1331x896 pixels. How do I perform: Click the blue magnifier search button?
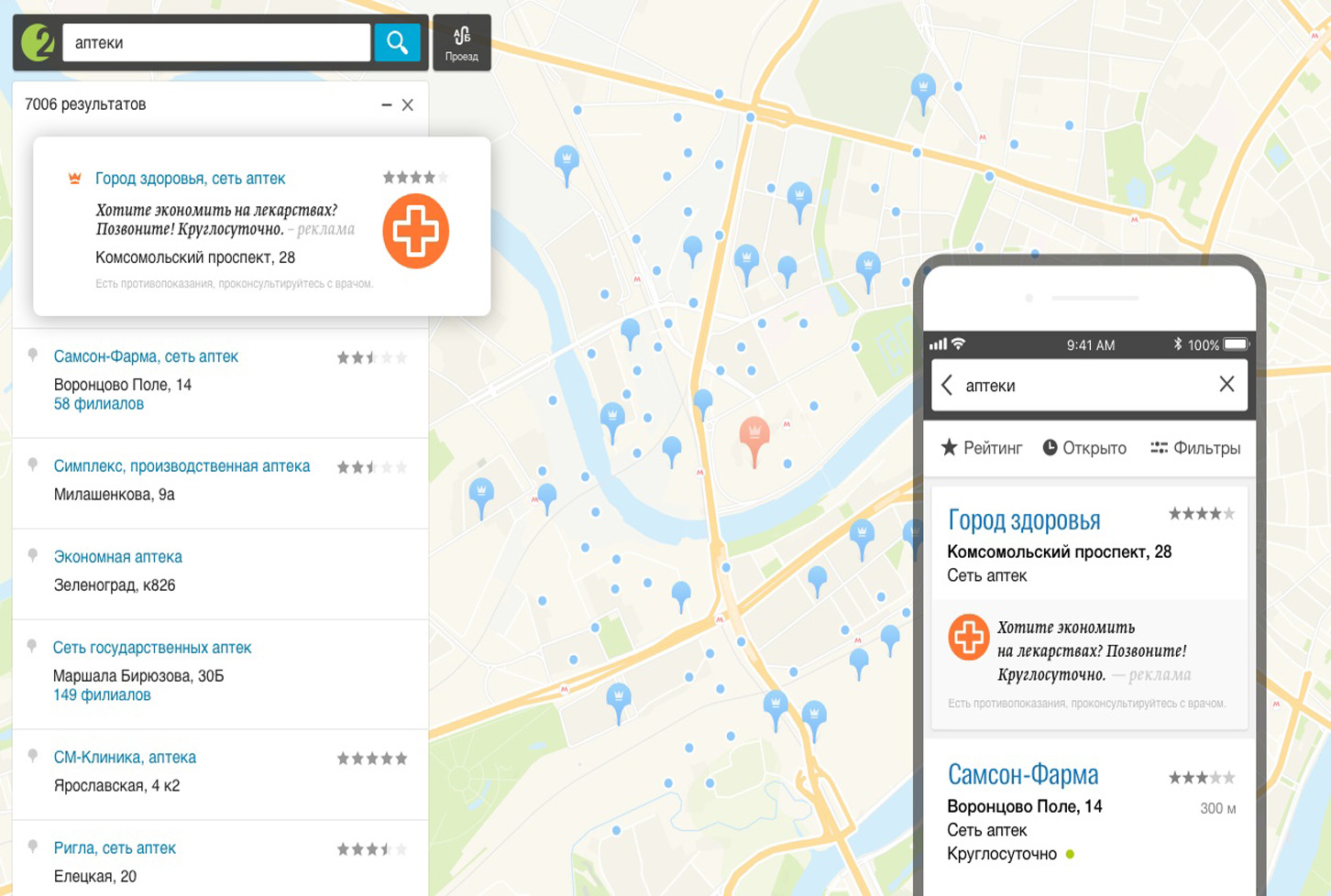(x=397, y=42)
